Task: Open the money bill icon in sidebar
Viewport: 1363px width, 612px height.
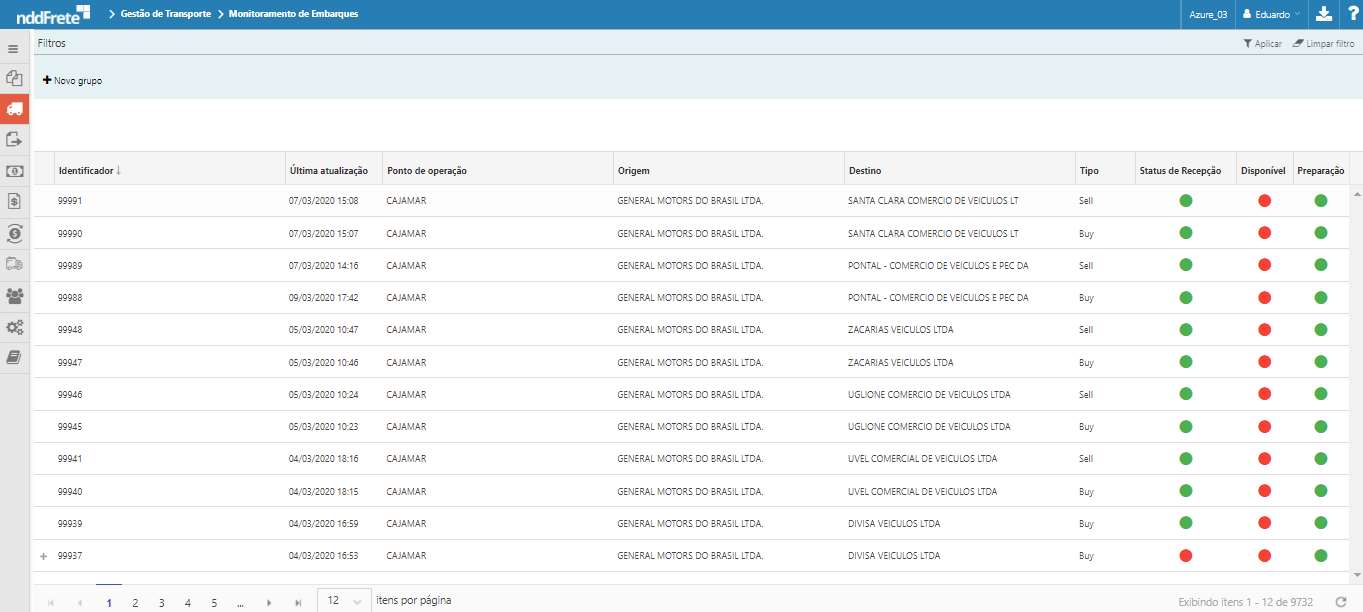Action: [x=14, y=171]
